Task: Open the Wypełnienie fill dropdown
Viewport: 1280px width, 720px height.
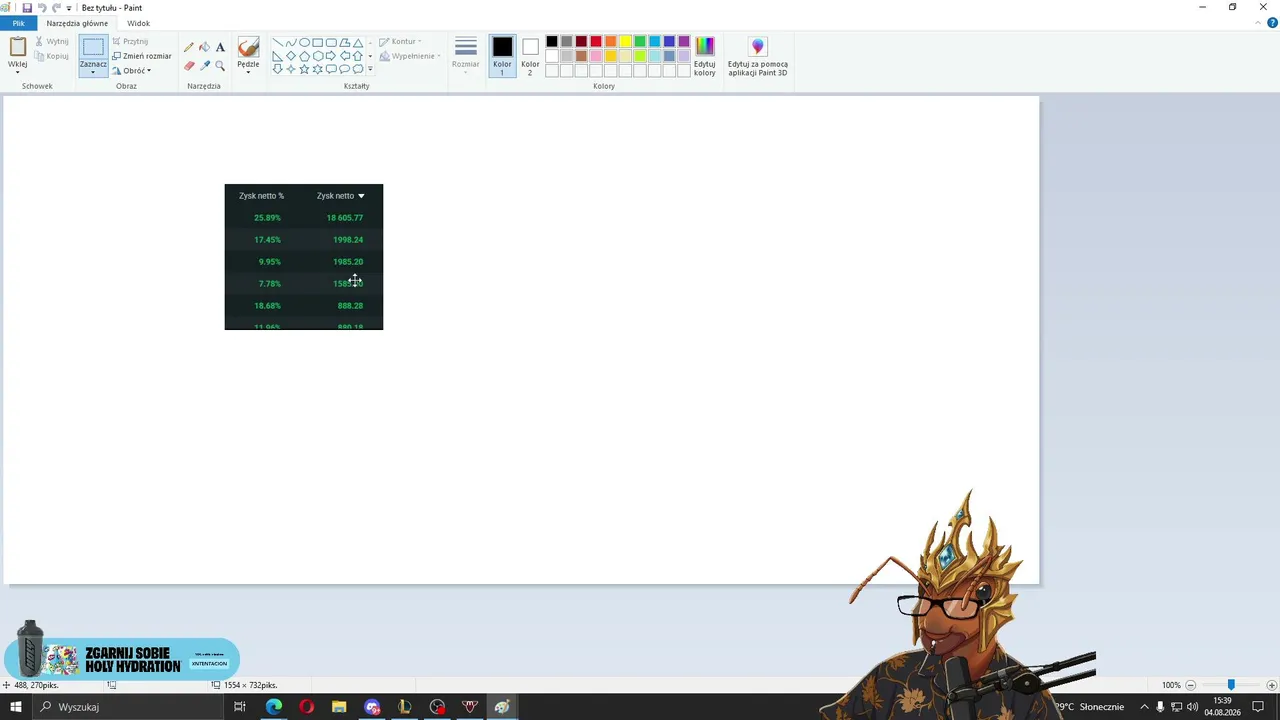Action: tap(410, 56)
